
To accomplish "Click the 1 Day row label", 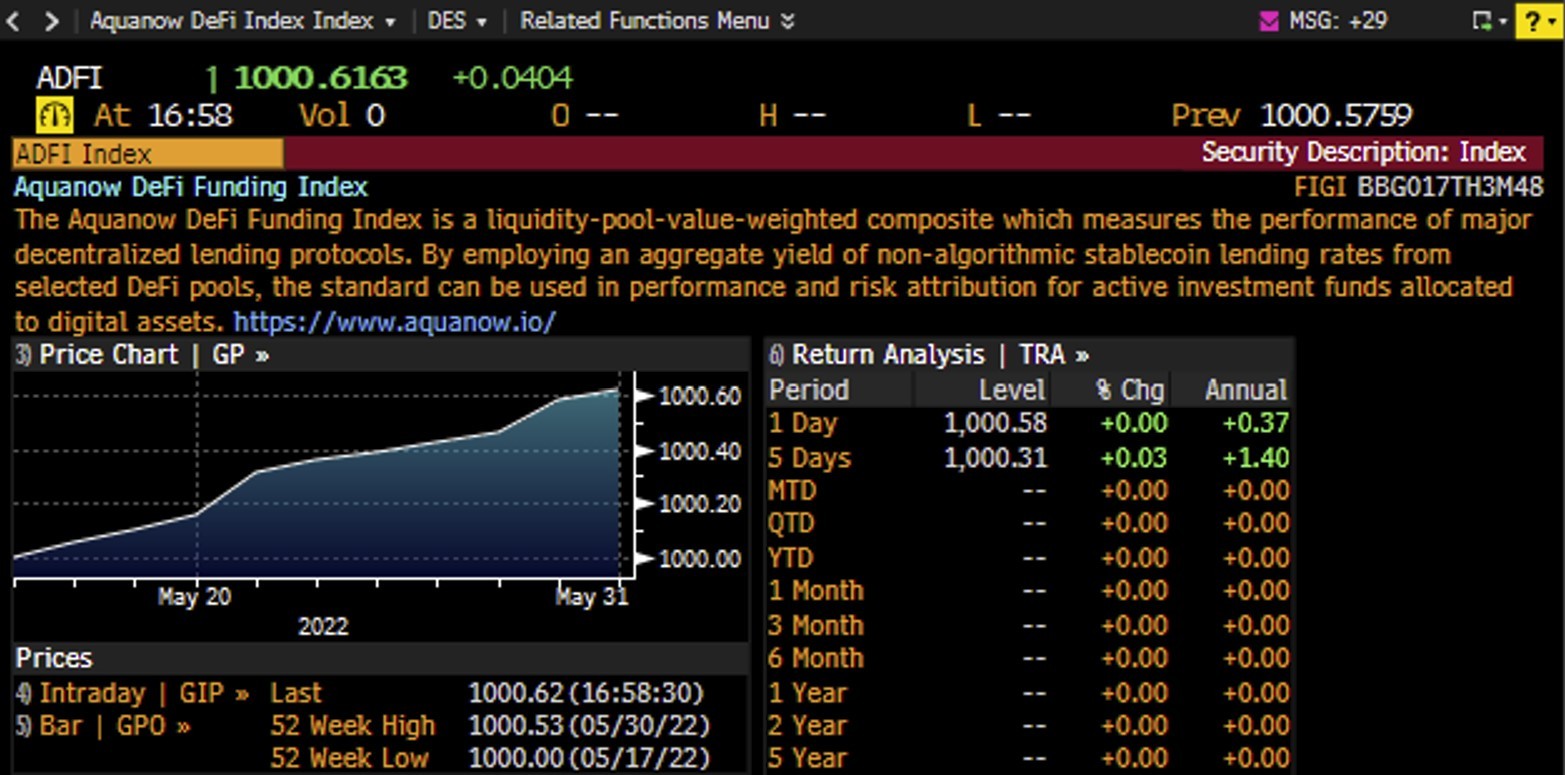I will [x=802, y=424].
